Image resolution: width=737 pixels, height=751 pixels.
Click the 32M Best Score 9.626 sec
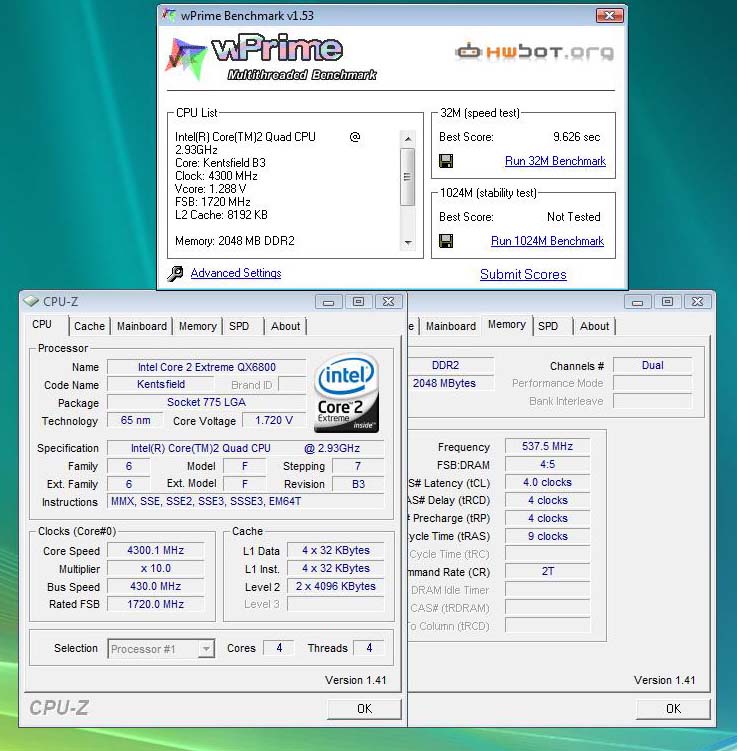tap(577, 137)
